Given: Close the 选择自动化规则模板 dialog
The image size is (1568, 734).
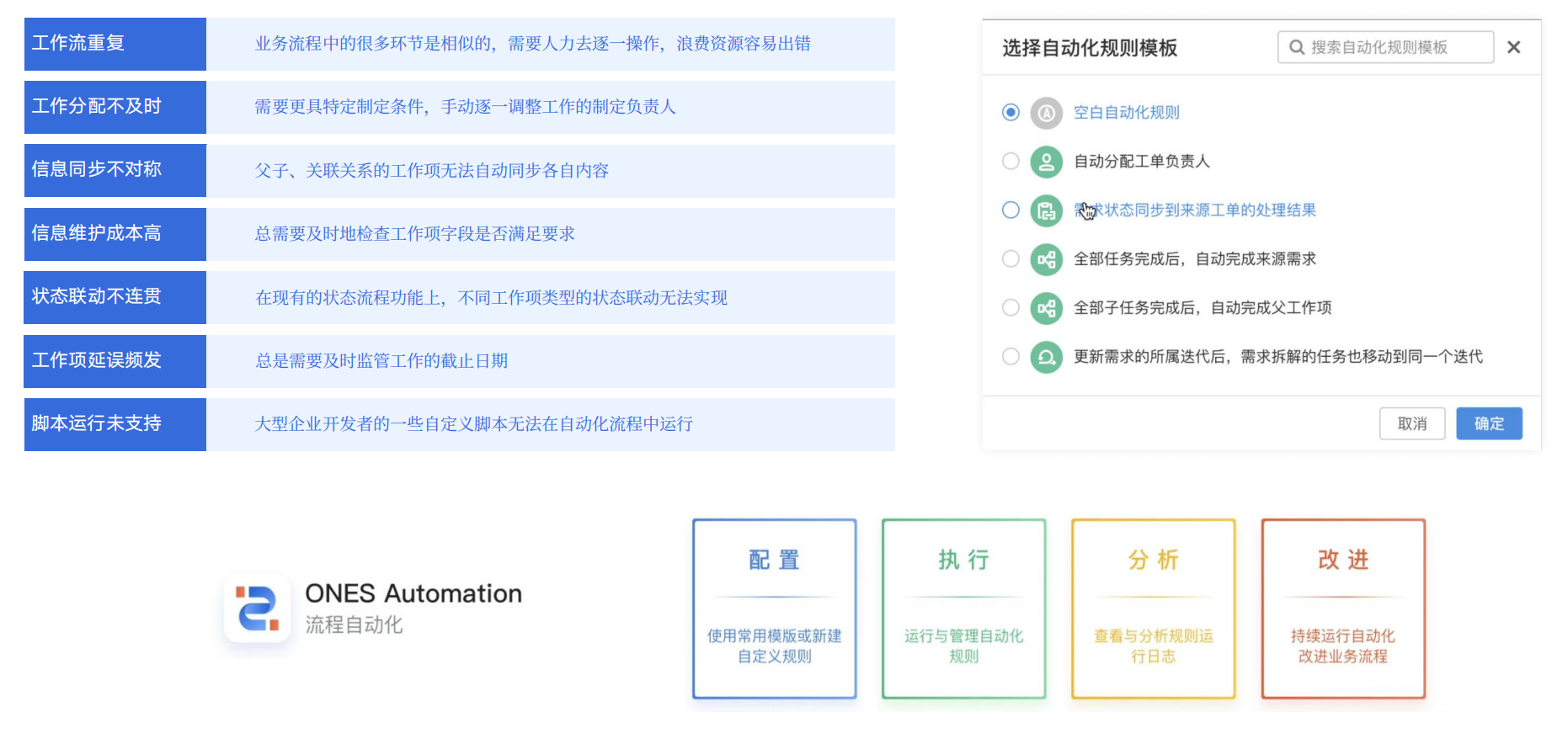Looking at the screenshot, I should pos(1513,47).
